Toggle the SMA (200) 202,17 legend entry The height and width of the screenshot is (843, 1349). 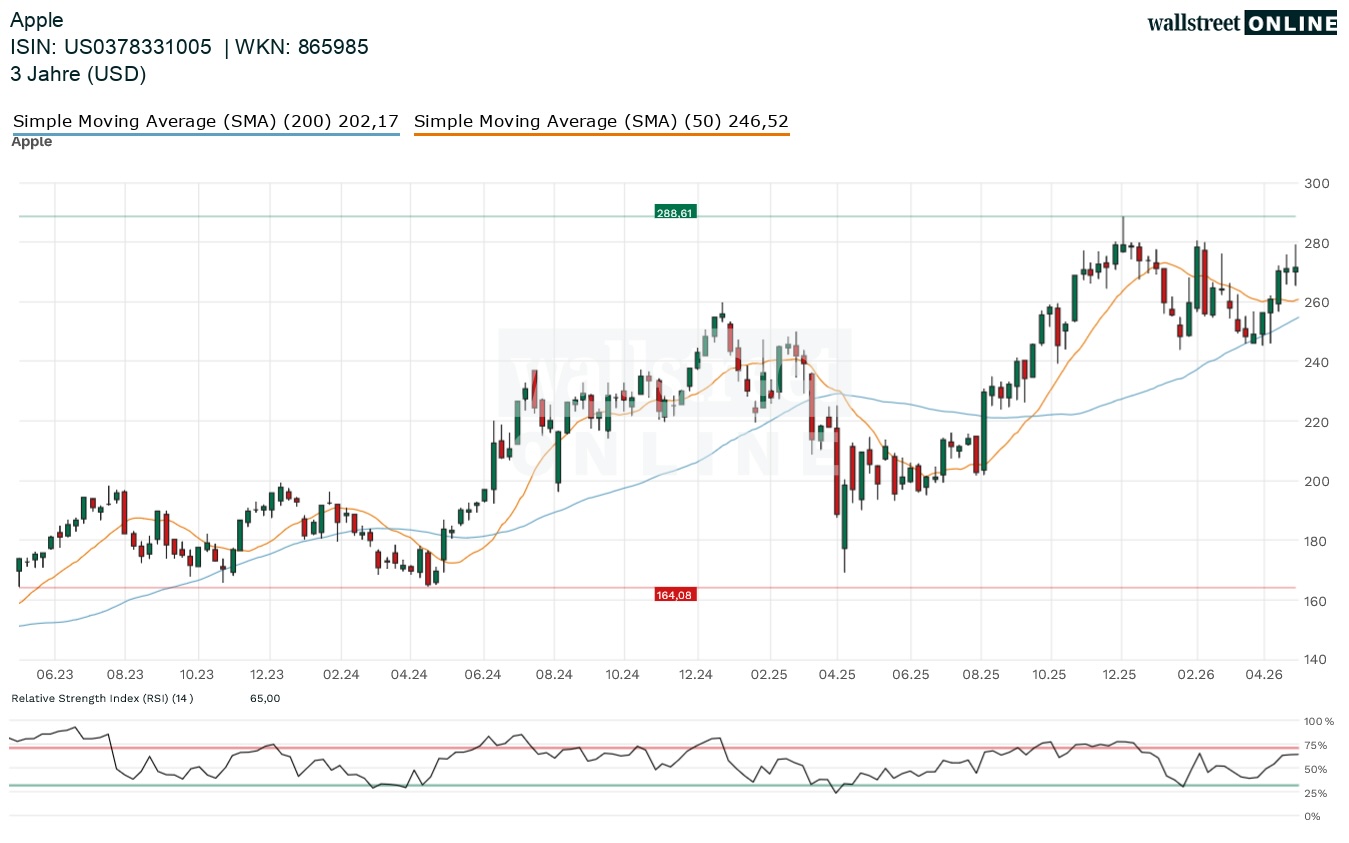[x=206, y=122]
